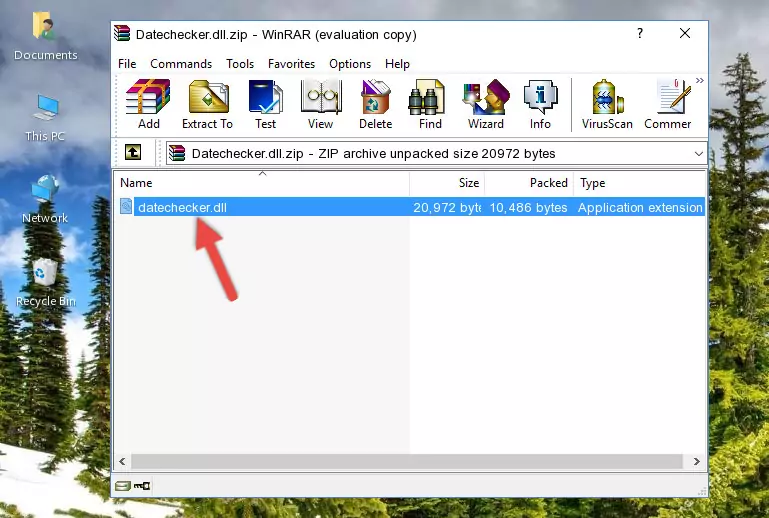
Task: Go up one folder level
Action: [133, 153]
